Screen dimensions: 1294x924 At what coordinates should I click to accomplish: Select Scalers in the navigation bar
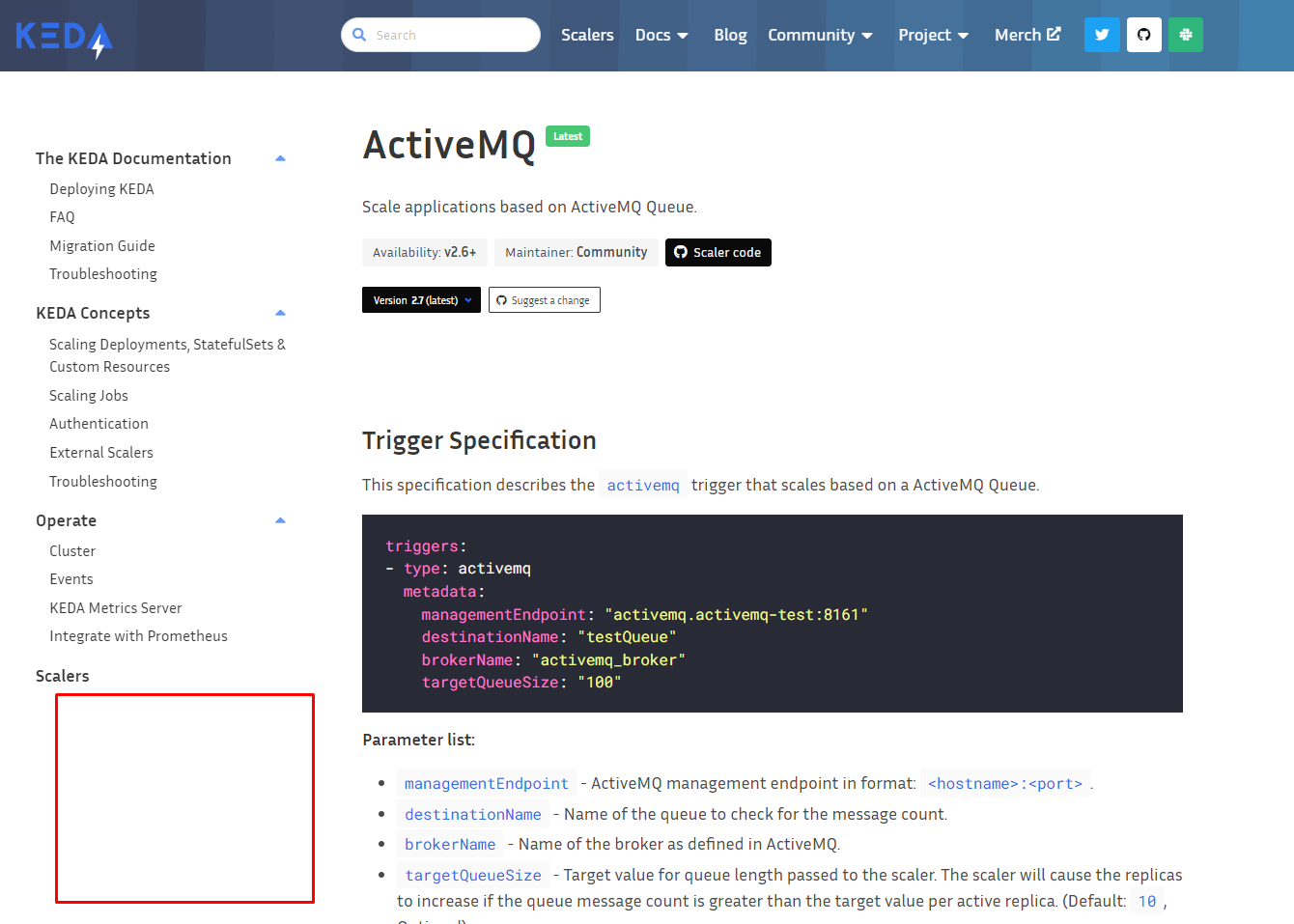click(x=587, y=35)
